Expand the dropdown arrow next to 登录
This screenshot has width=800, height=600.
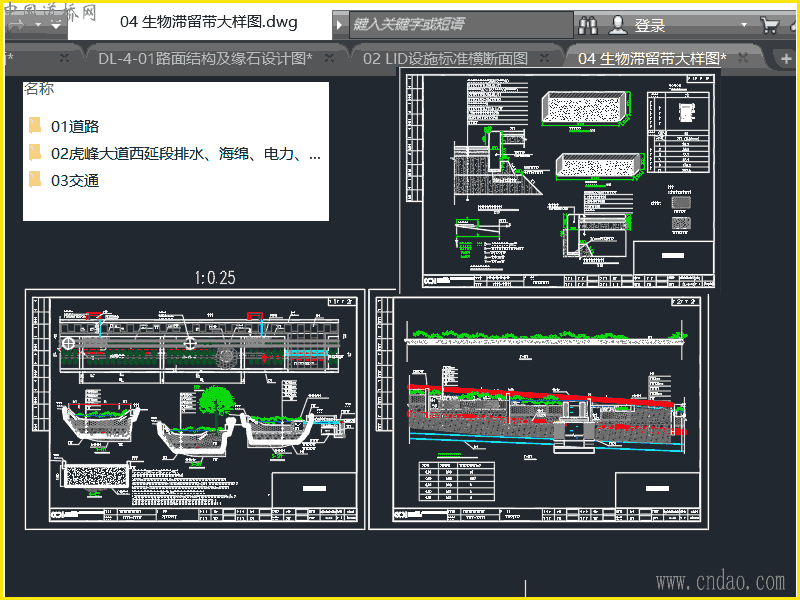(x=744, y=24)
